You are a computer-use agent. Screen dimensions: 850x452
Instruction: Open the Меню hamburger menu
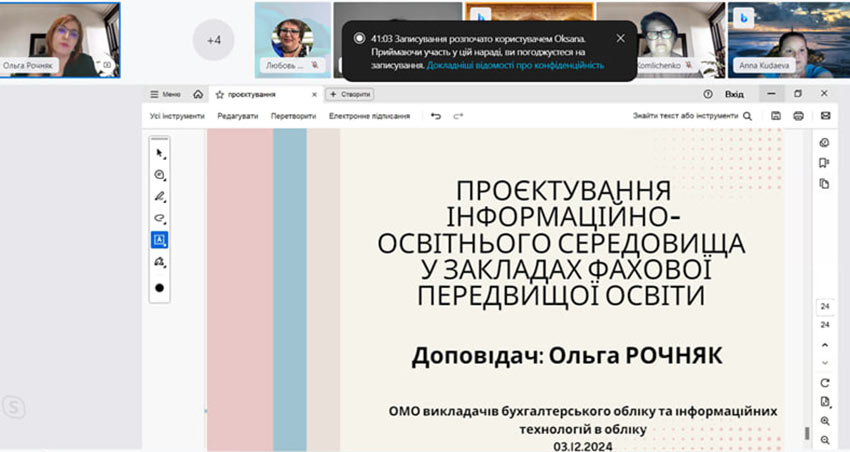[165, 94]
